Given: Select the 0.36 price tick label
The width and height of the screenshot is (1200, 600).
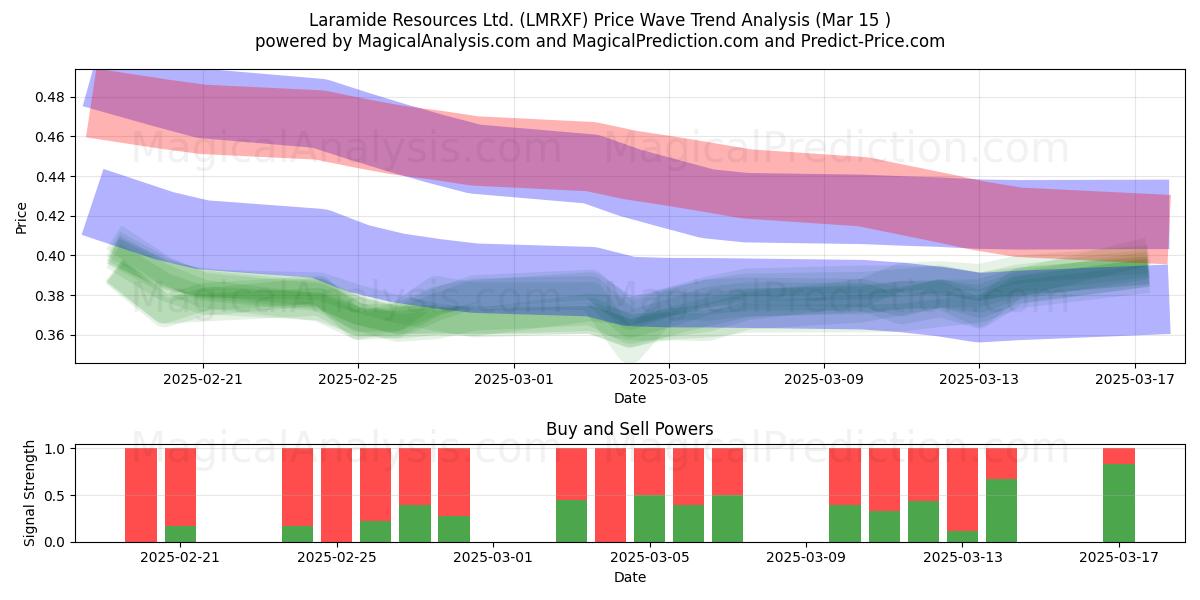Looking at the screenshot, I should 50,336.
